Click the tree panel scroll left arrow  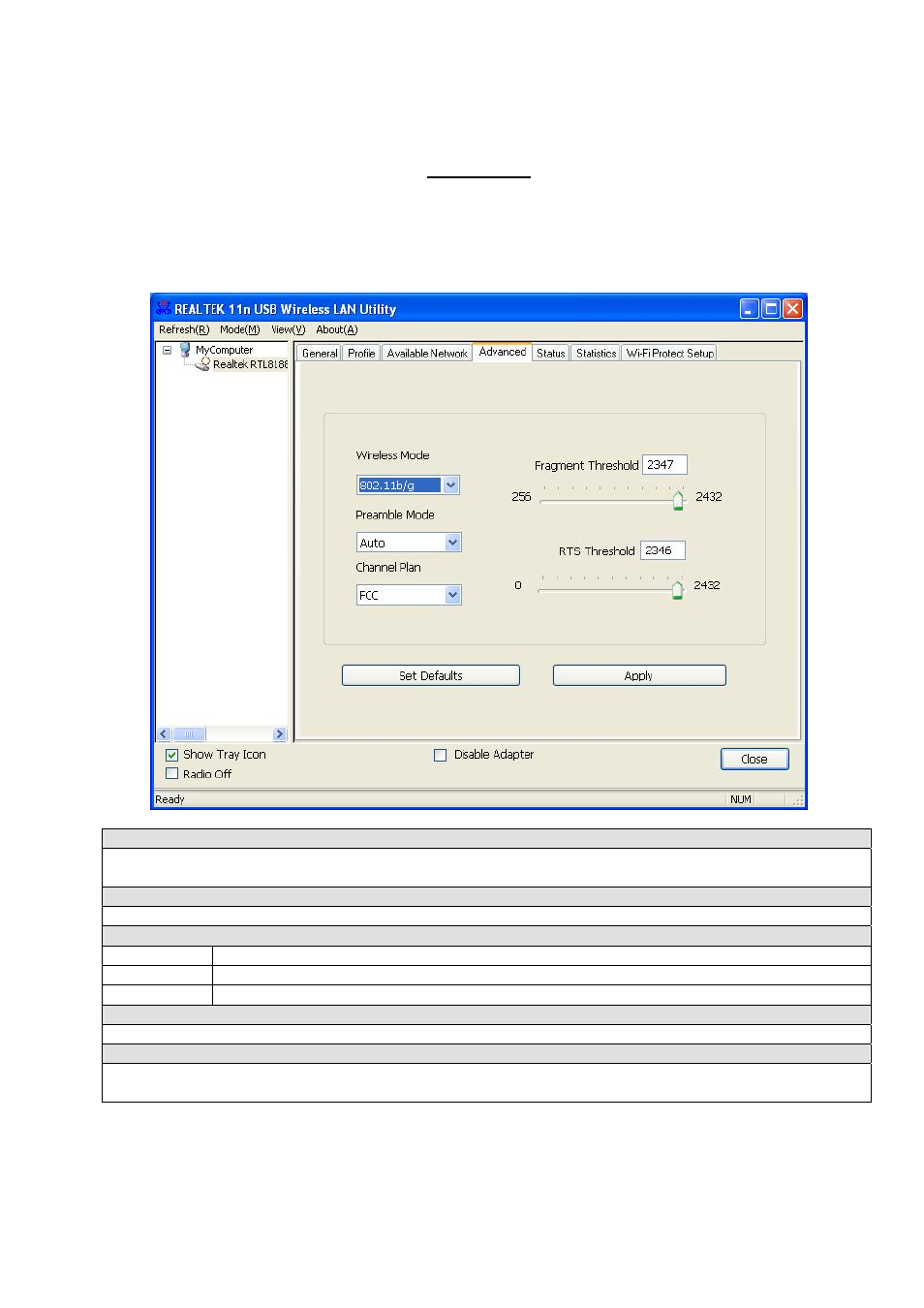point(164,734)
